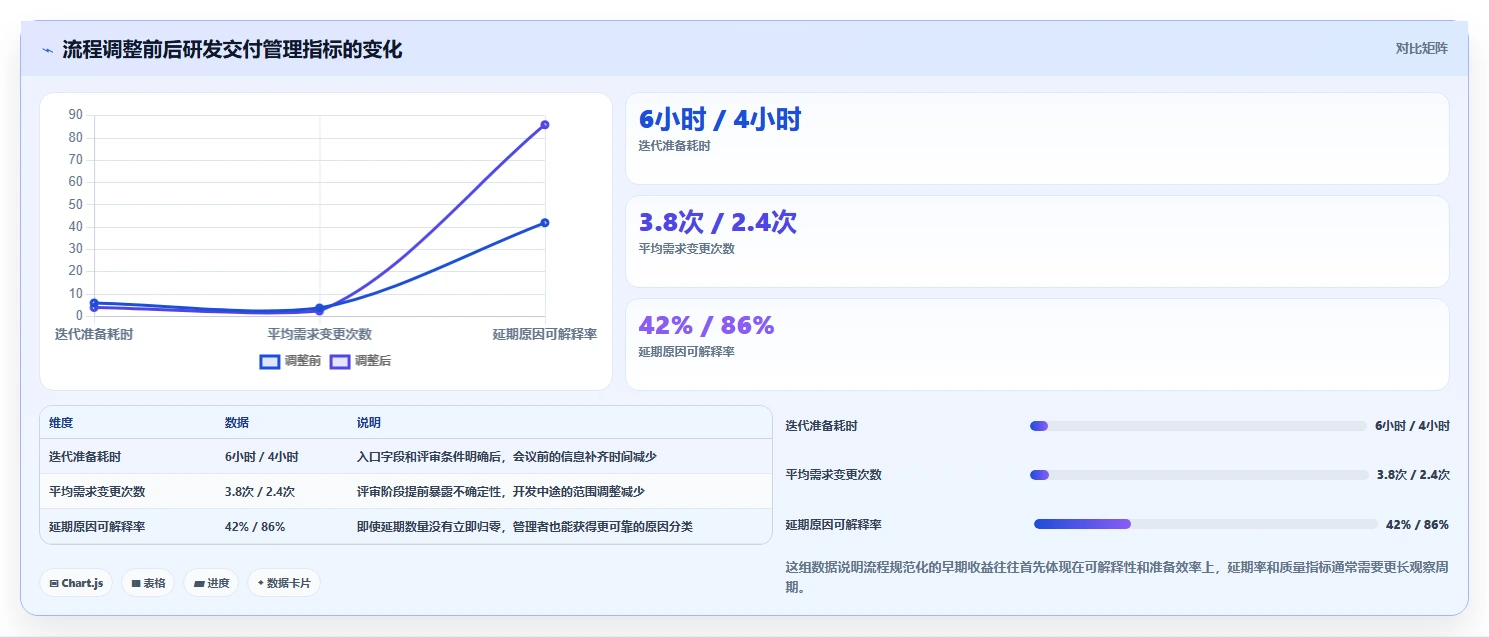Viewport: 1489px width, 637px height.
Task: Click the x-axis label 延期原因可解释率
Action: point(545,334)
